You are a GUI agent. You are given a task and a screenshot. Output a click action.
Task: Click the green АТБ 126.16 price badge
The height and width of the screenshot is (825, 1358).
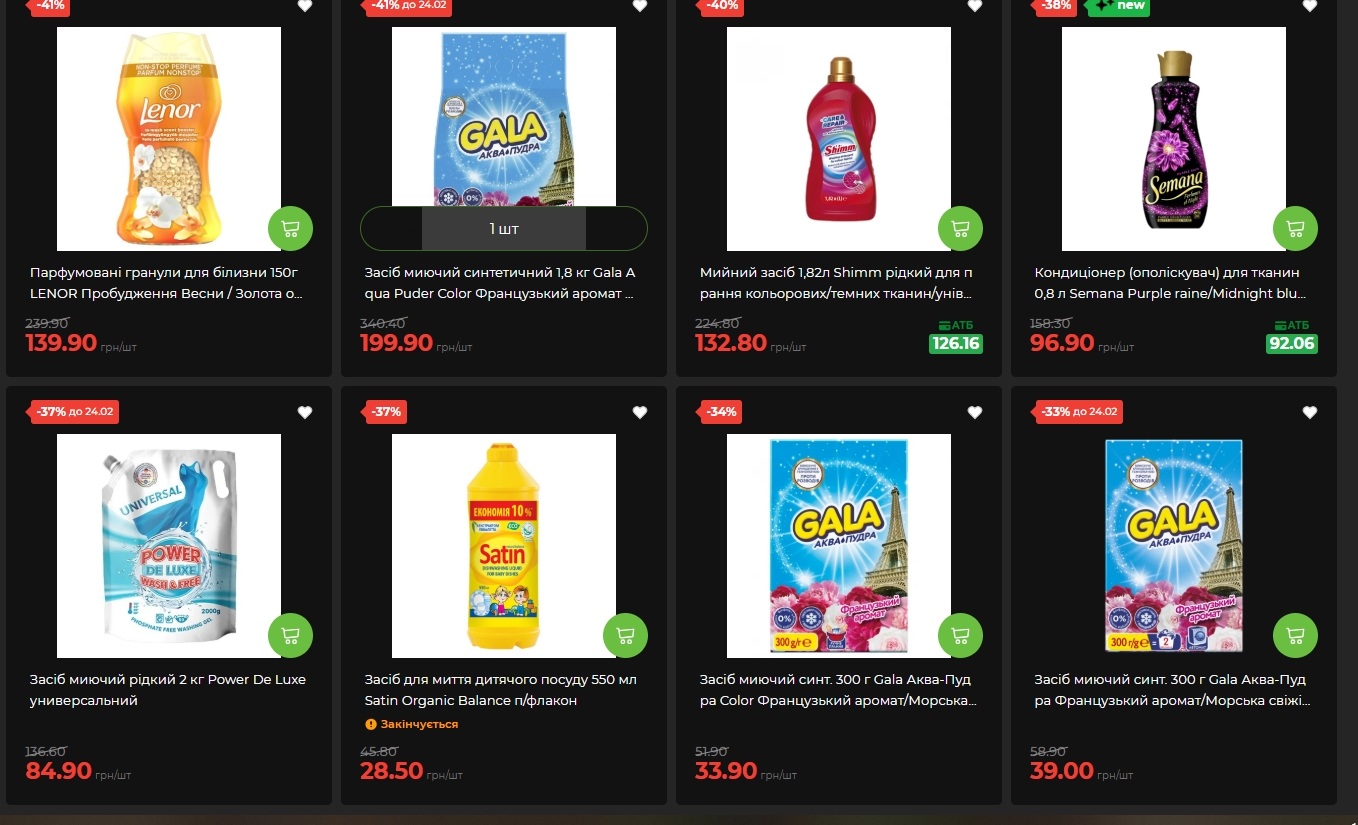coord(956,344)
